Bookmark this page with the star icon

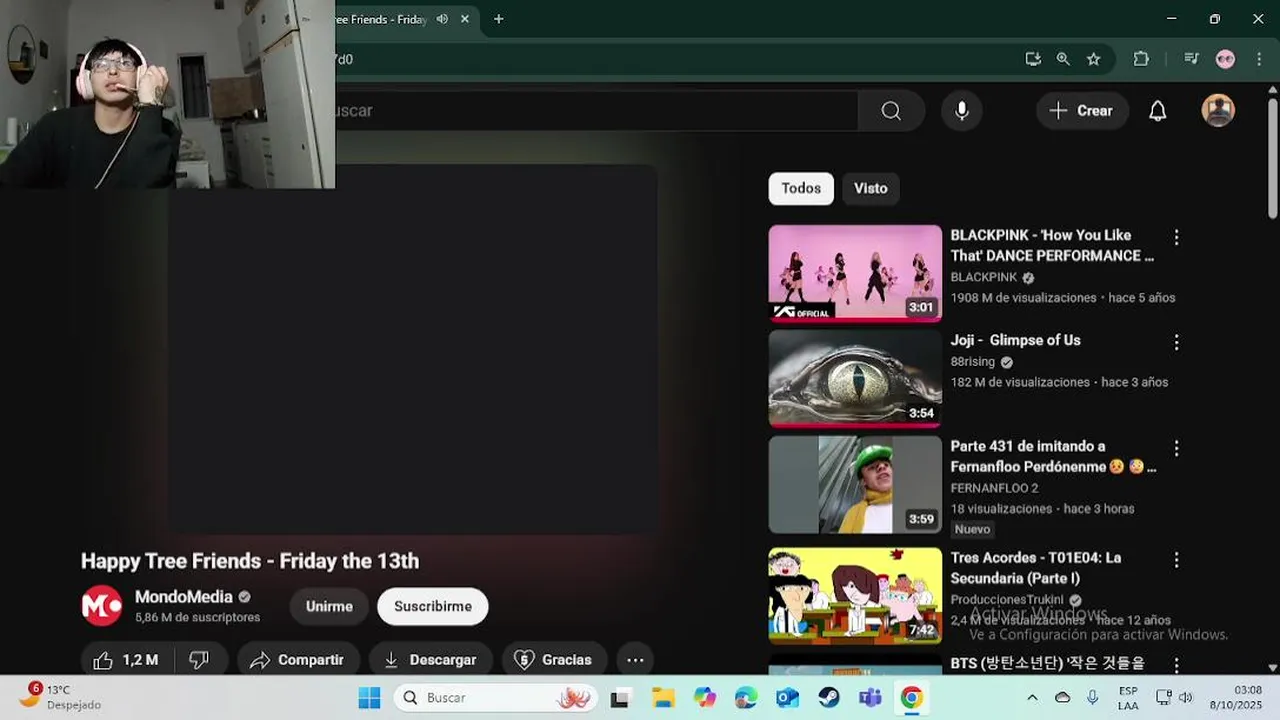(1094, 59)
